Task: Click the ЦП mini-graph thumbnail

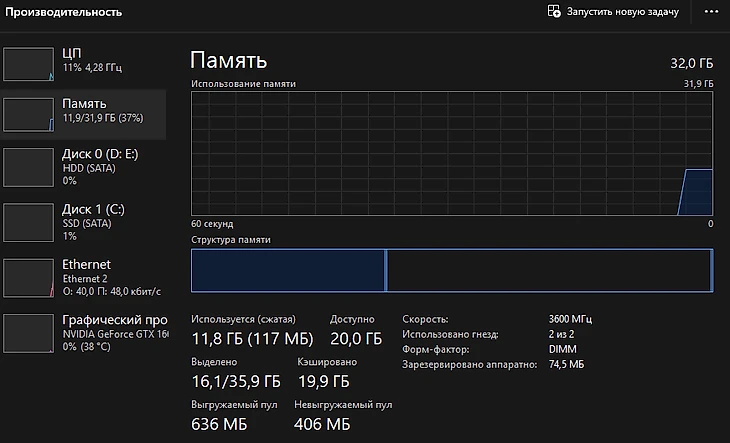Action: pos(28,62)
